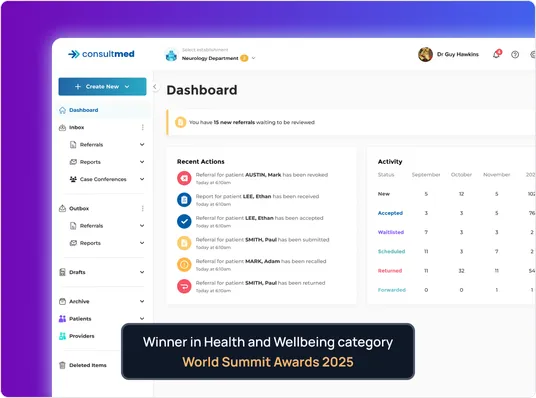Expand Inbox Referrals chevron
This screenshot has height=398, width=536.
(x=142, y=145)
